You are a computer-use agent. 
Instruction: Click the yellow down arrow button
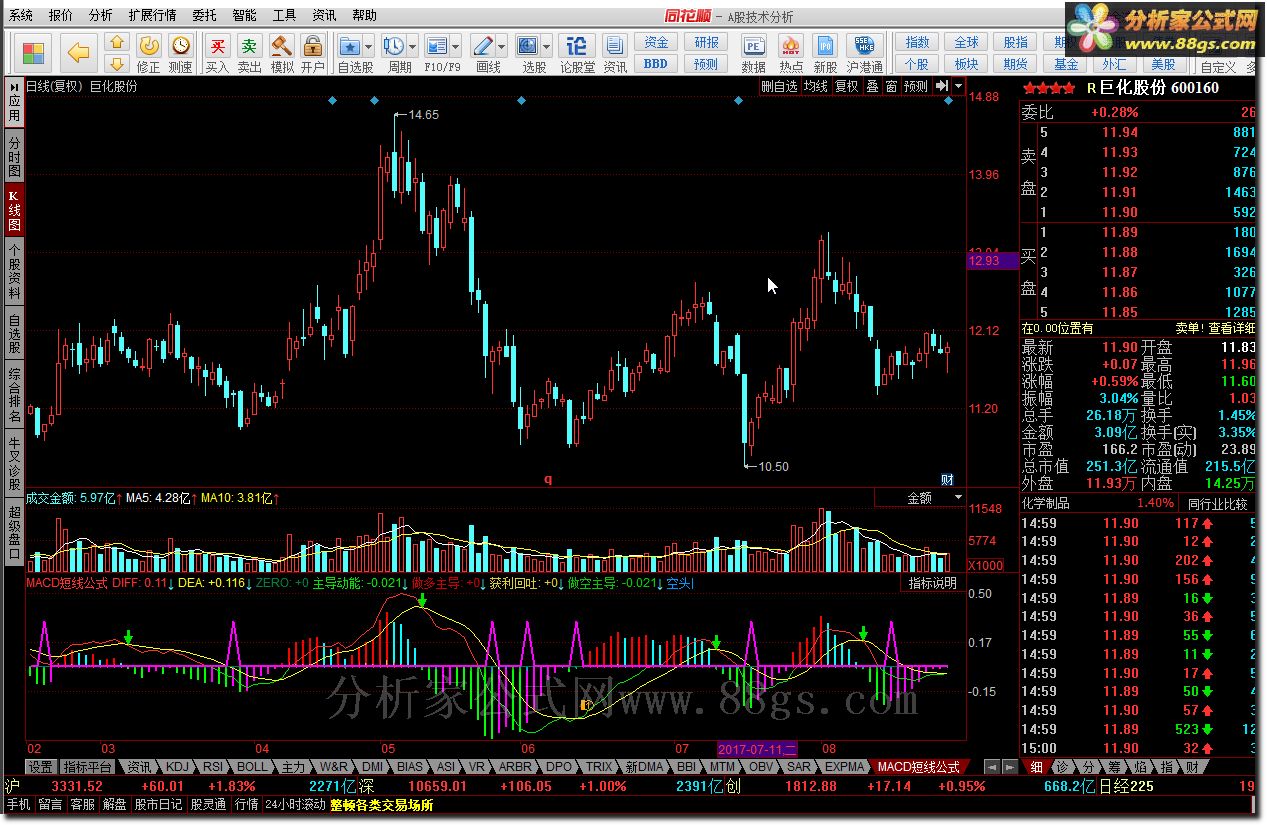point(117,63)
